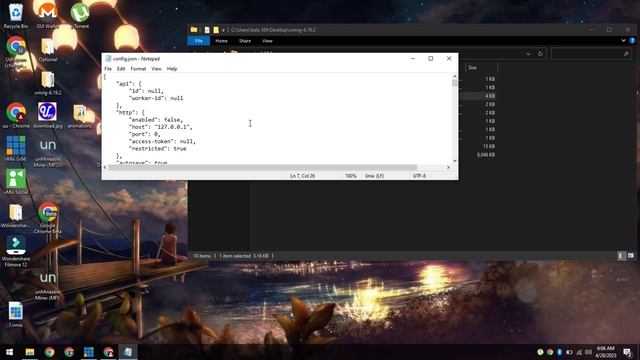Click the "10 items" status text in Explorer
Viewport: 640px width, 360px height.
[x=202, y=256]
